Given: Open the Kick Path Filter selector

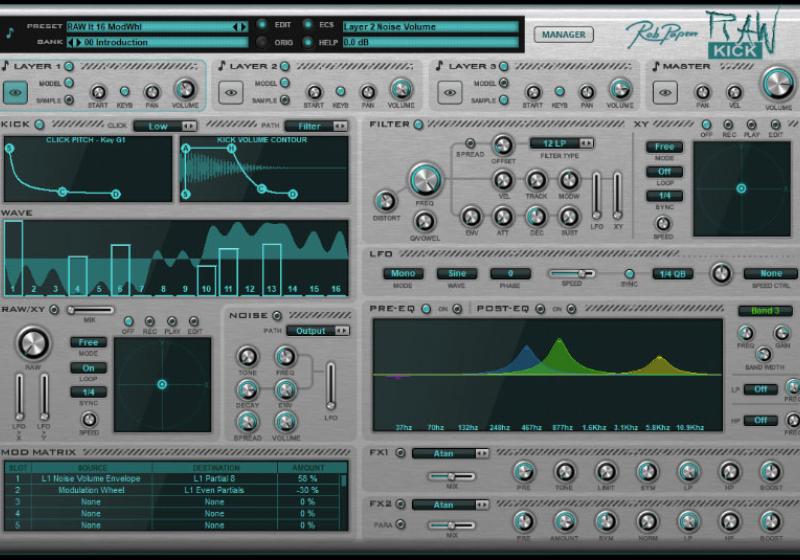Looking at the screenshot, I should (x=316, y=126).
